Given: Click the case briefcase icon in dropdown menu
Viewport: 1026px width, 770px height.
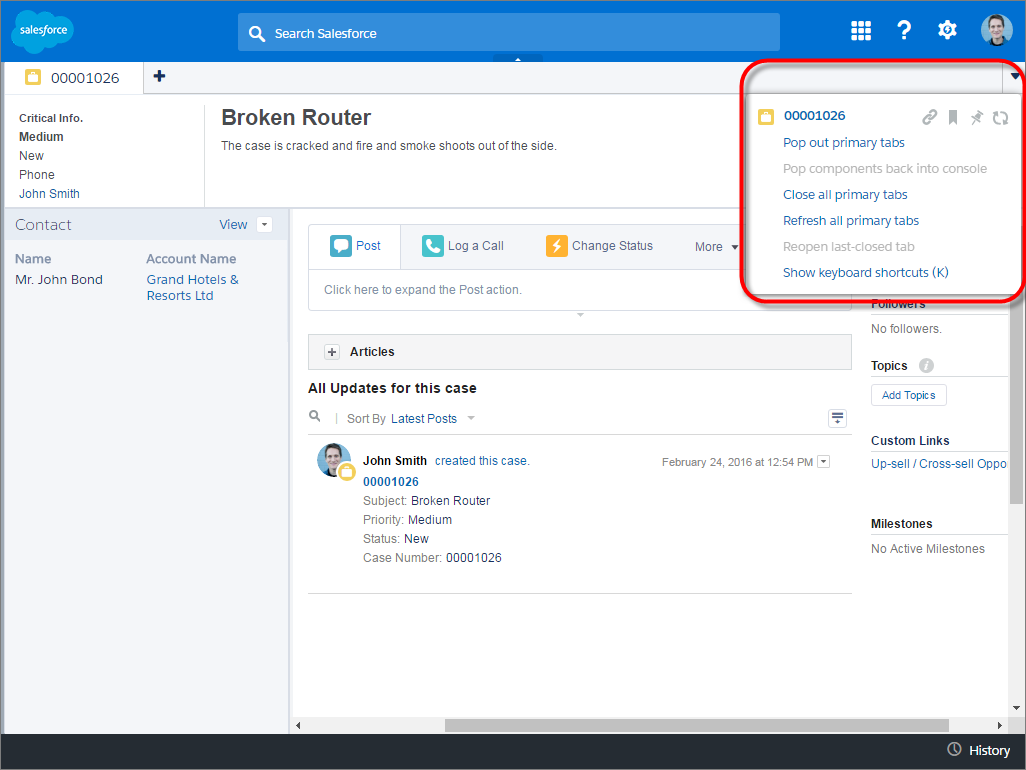Looking at the screenshot, I should coord(766,117).
